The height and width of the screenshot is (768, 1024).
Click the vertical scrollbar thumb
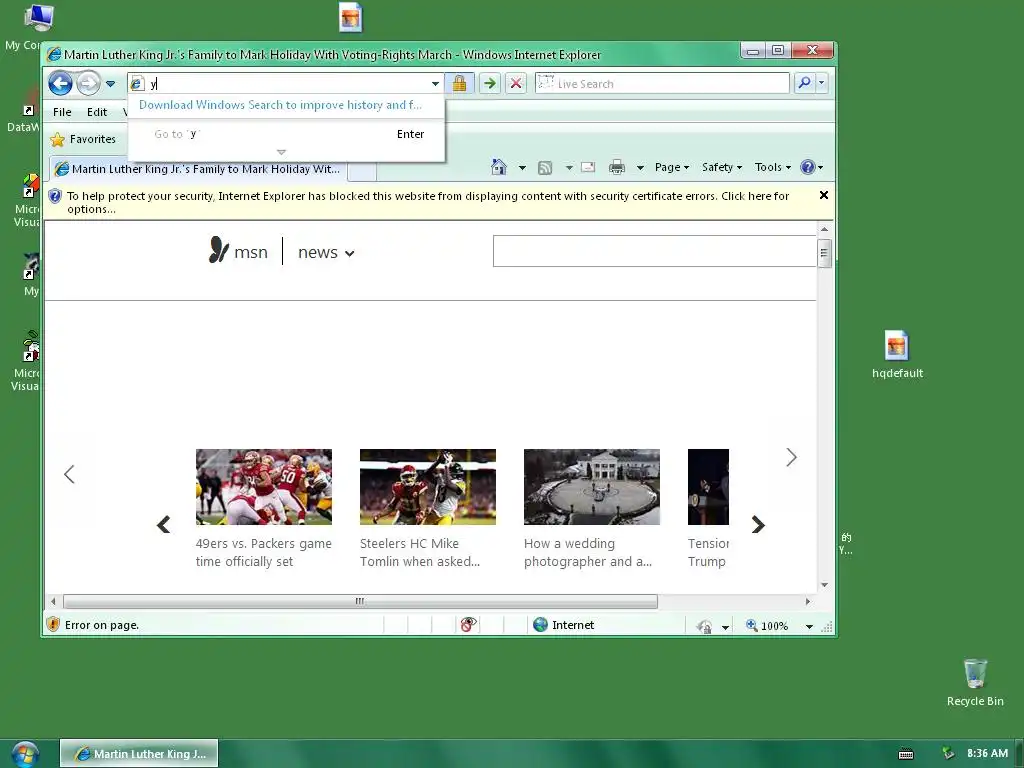tap(824, 253)
